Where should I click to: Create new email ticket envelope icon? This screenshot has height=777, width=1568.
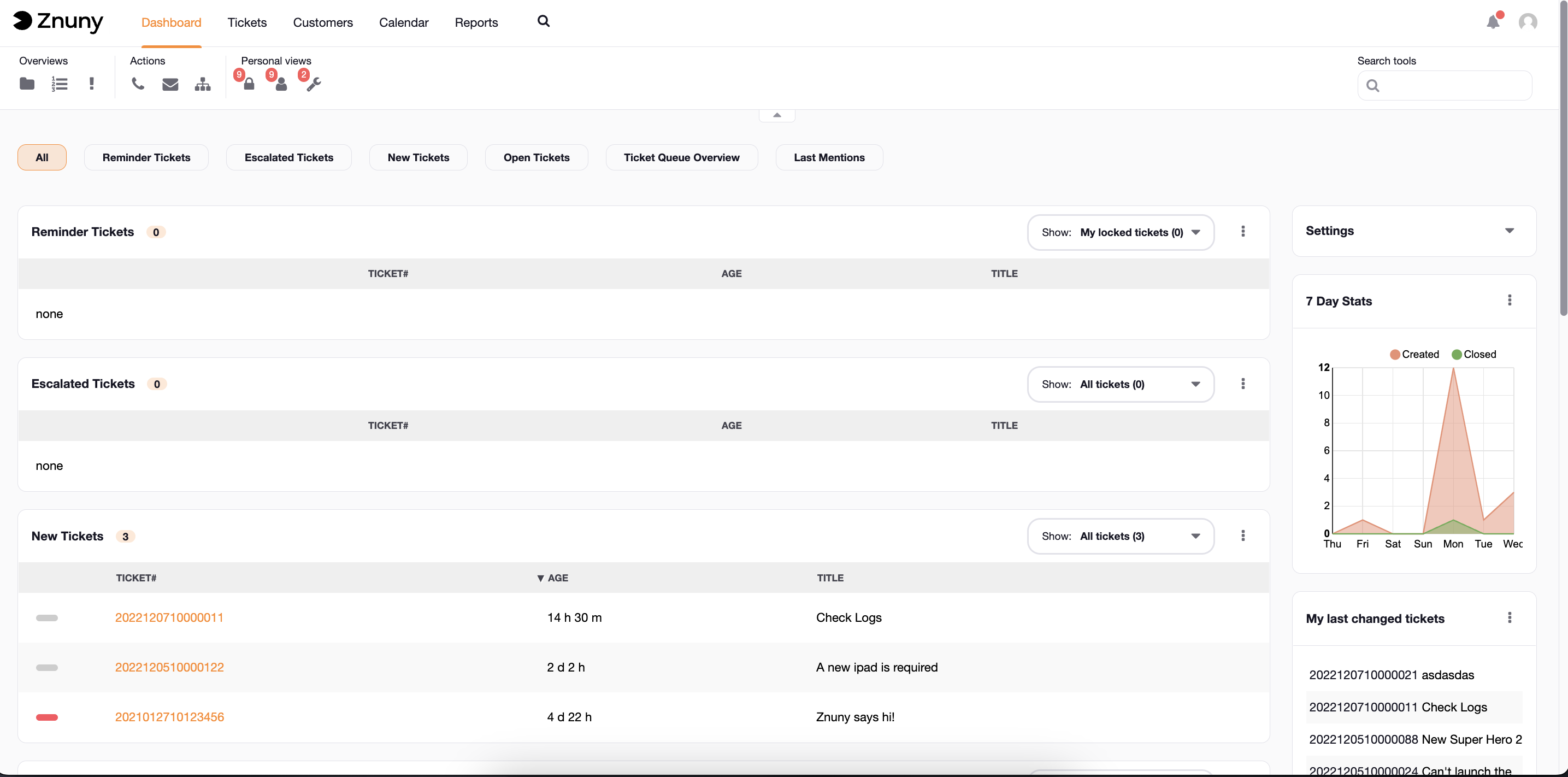coord(170,84)
